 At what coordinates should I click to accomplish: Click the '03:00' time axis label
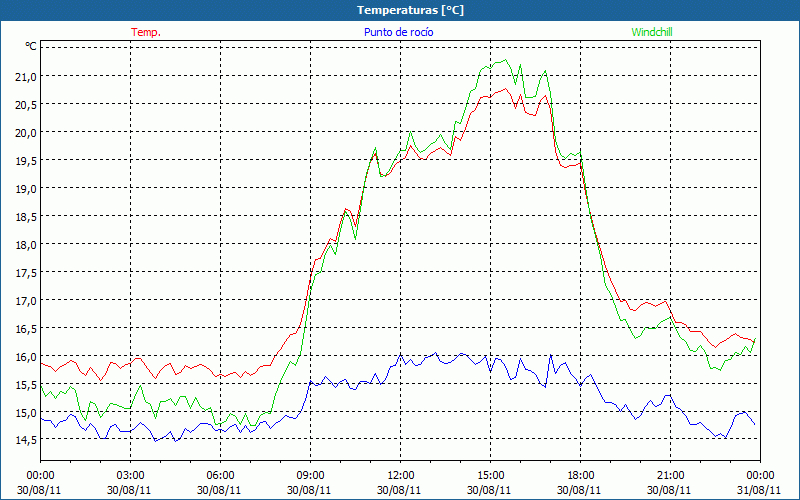click(130, 476)
